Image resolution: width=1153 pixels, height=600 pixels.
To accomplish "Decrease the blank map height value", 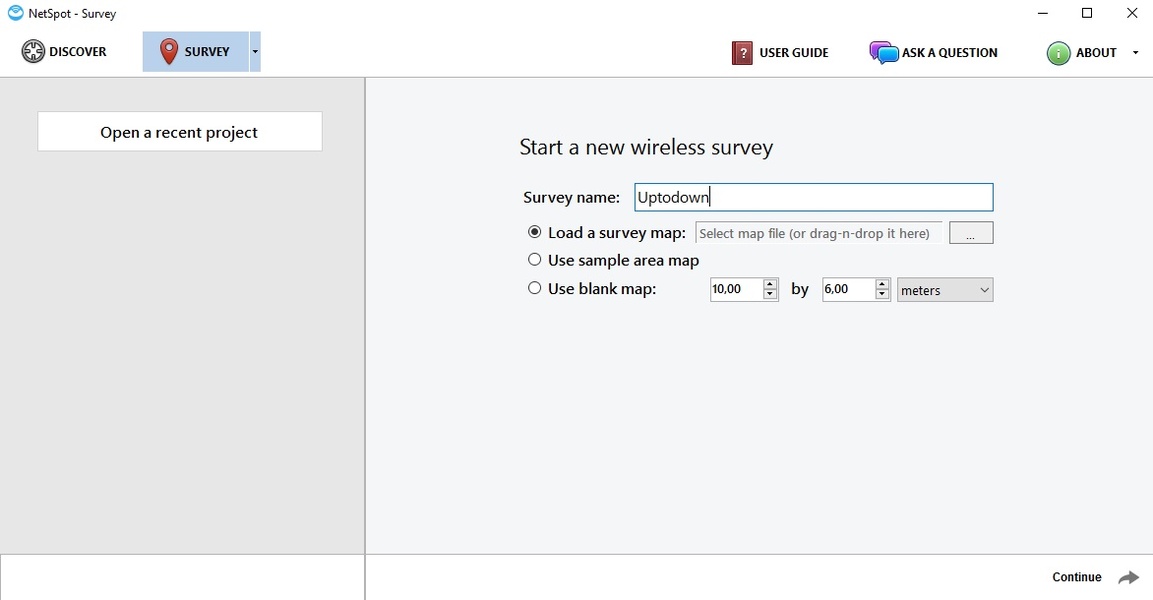I will tap(882, 295).
